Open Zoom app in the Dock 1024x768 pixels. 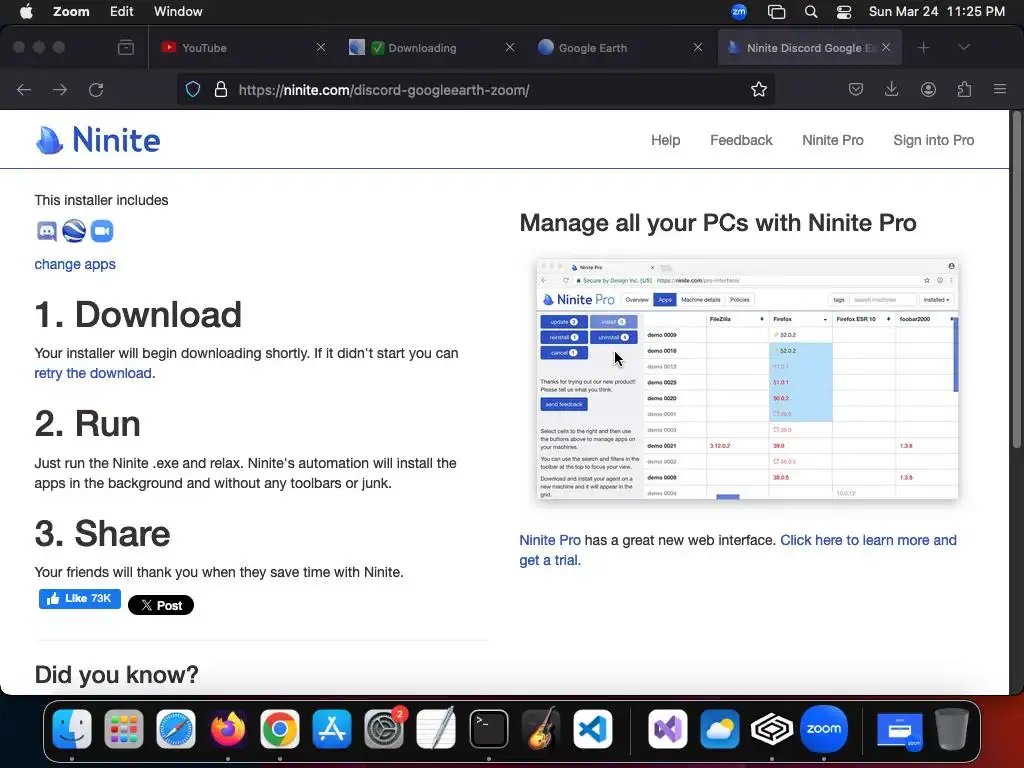(x=824, y=729)
